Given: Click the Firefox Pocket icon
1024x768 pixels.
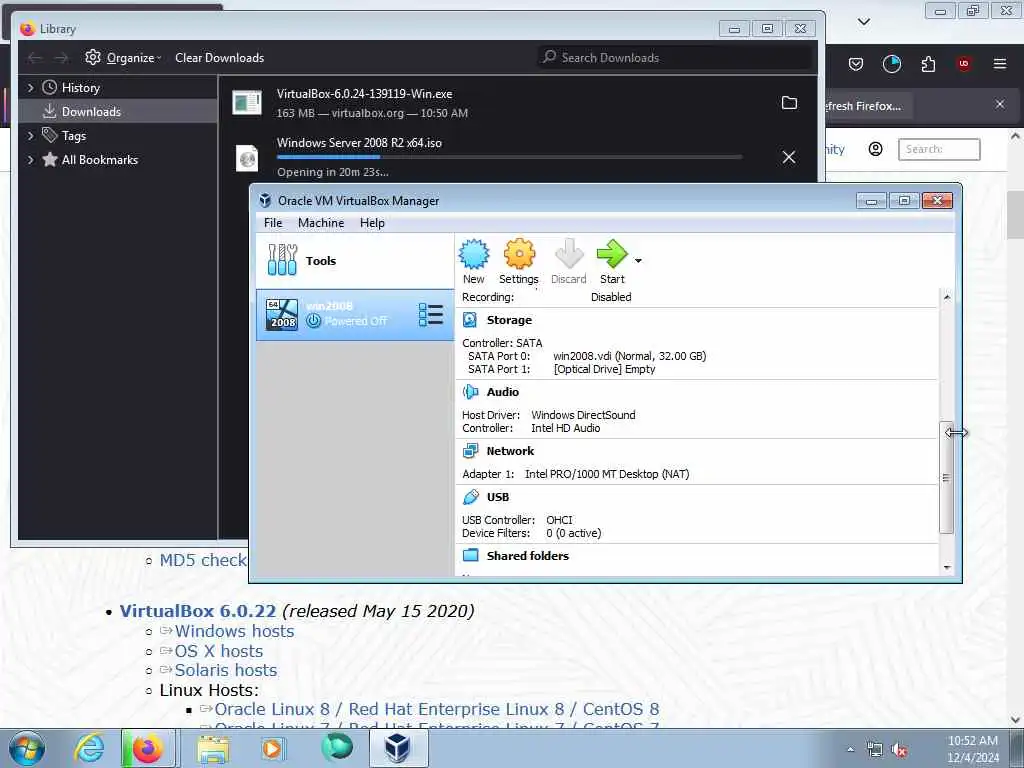Looking at the screenshot, I should pos(856,63).
